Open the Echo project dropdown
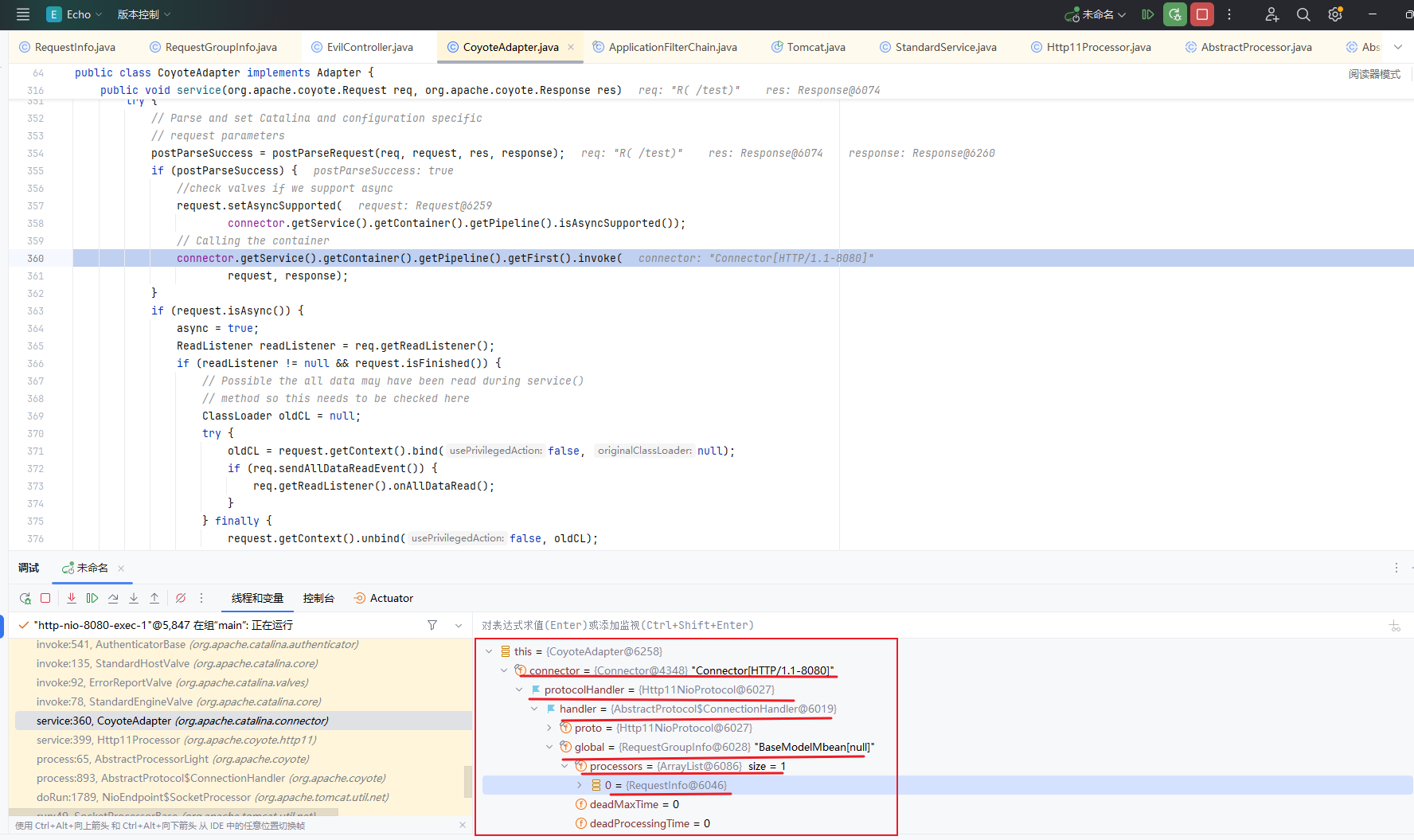 pyautogui.click(x=76, y=14)
